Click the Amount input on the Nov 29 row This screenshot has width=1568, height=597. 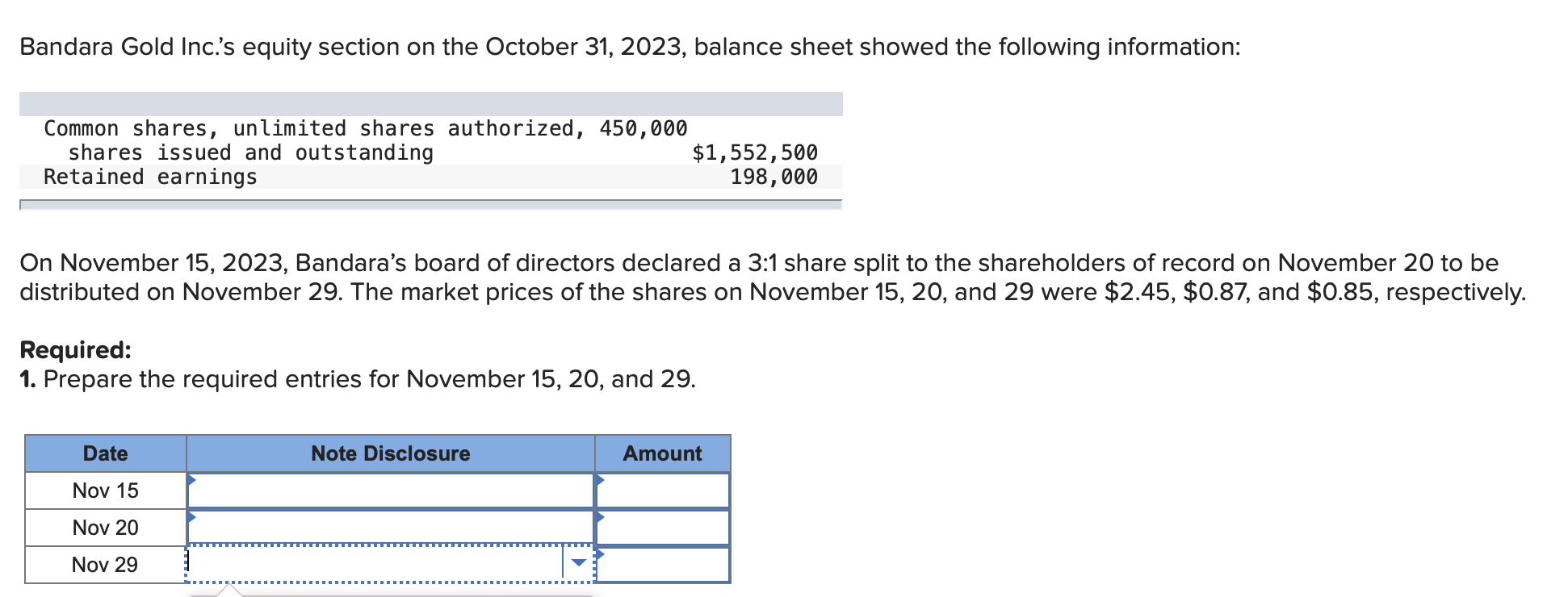click(x=662, y=564)
